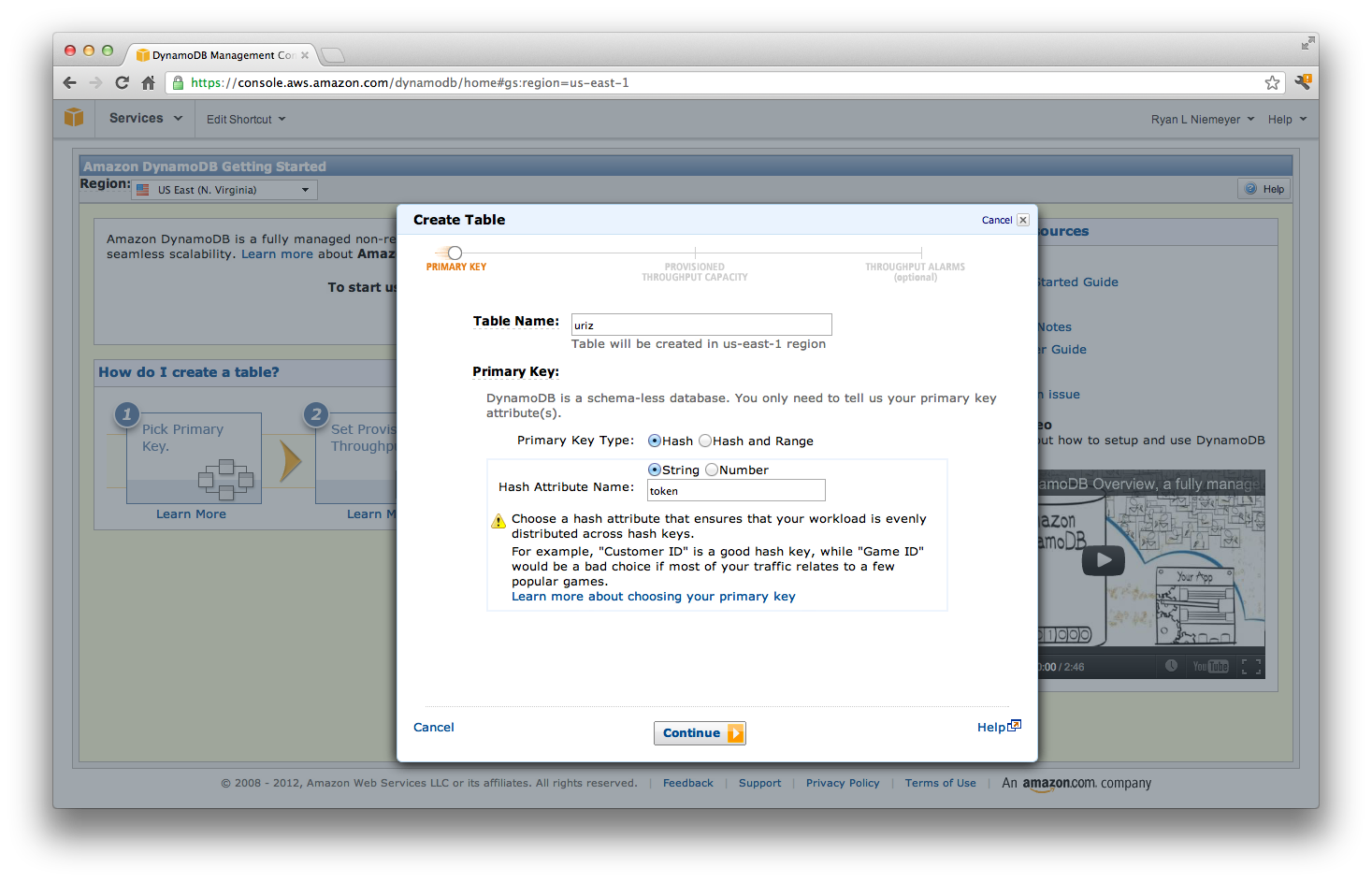Select Number as the hash attribute type

pyautogui.click(x=712, y=470)
